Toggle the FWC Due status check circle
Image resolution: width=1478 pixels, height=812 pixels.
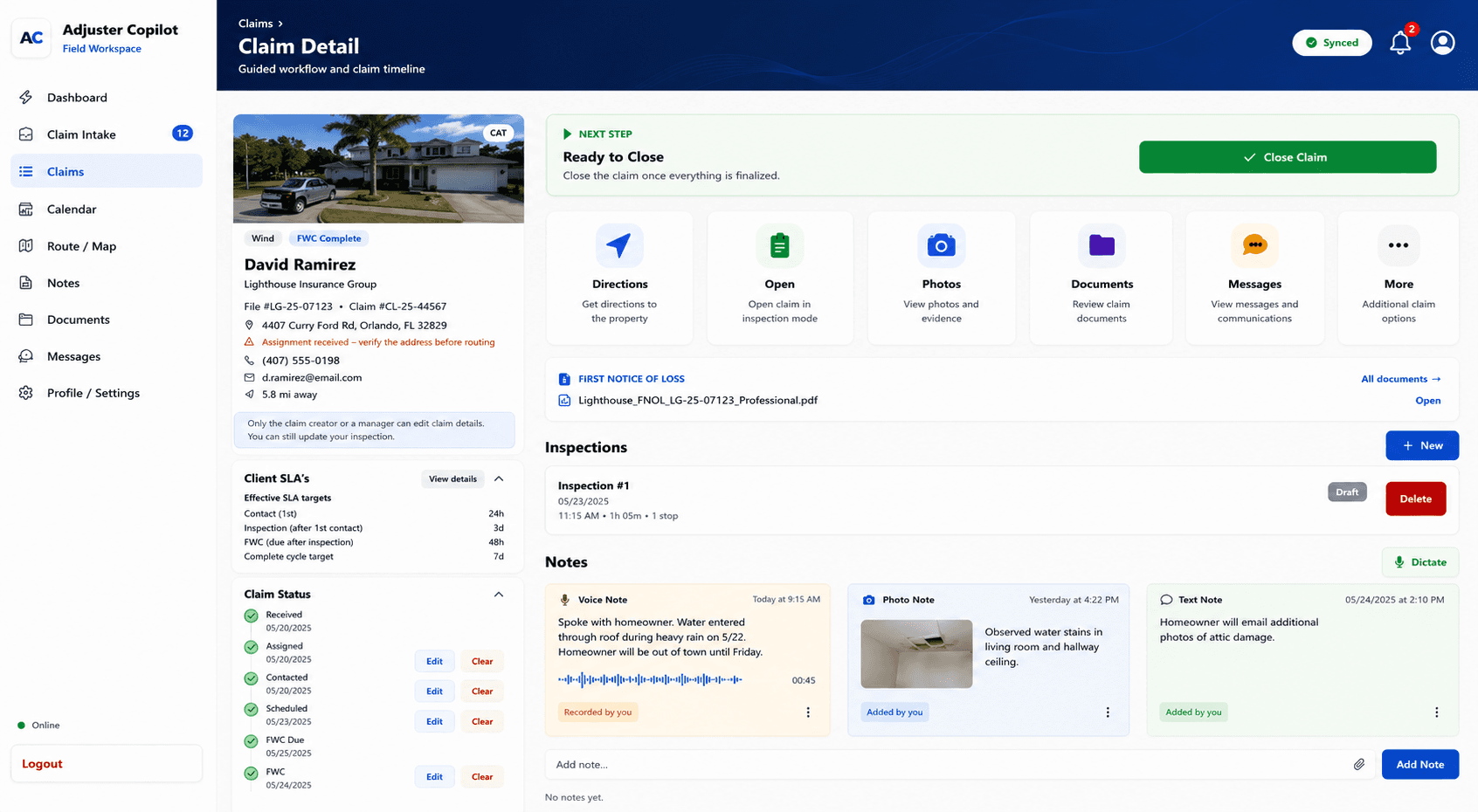click(252, 741)
